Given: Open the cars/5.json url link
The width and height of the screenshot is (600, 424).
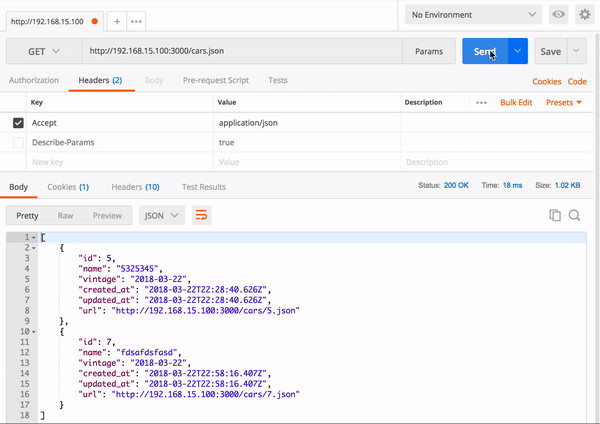Looking at the screenshot, I should coord(205,311).
